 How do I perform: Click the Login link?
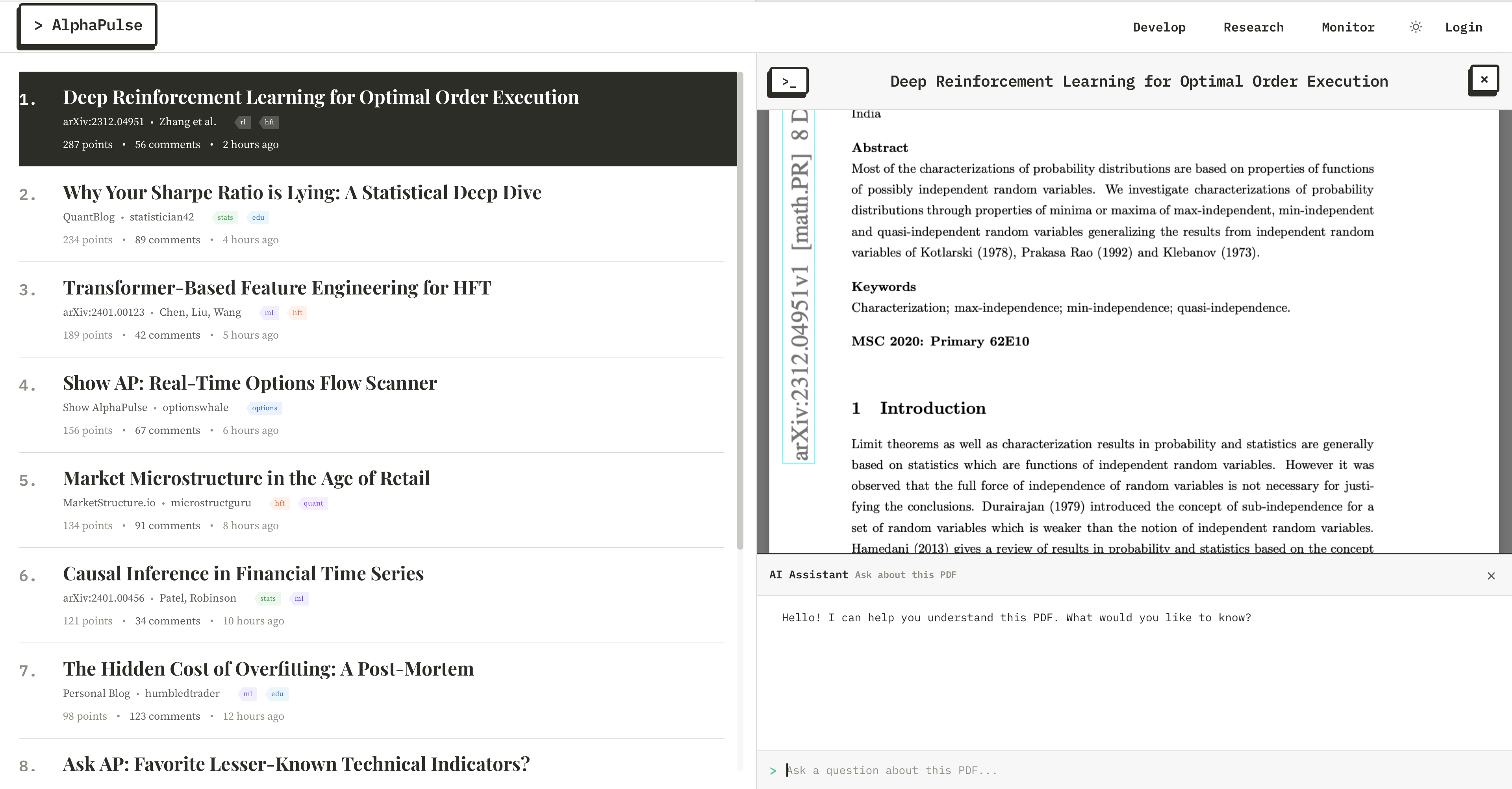point(1463,28)
